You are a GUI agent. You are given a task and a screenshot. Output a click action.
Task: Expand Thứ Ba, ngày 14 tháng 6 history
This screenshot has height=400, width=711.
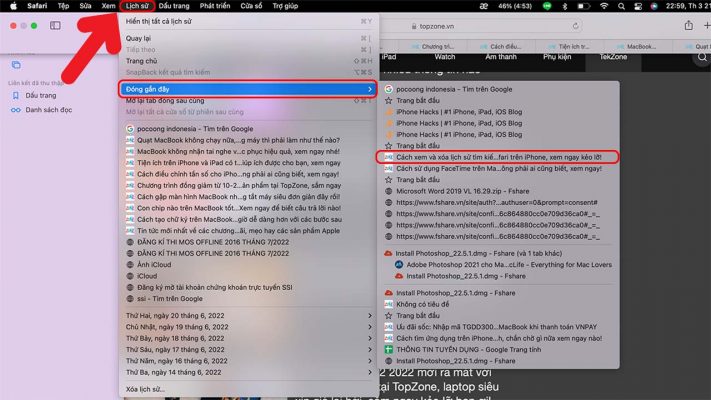point(250,370)
